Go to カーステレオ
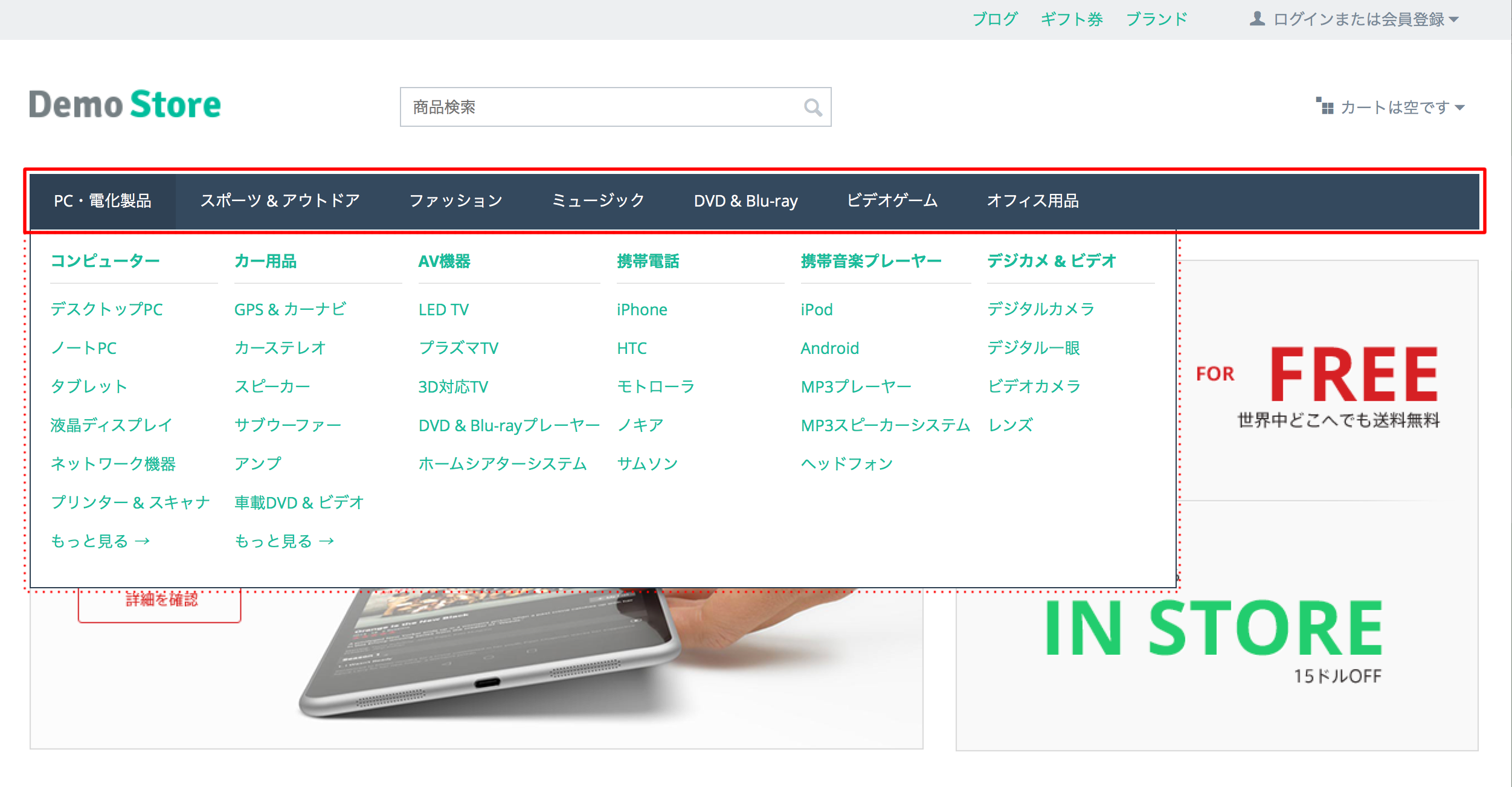 [280, 349]
